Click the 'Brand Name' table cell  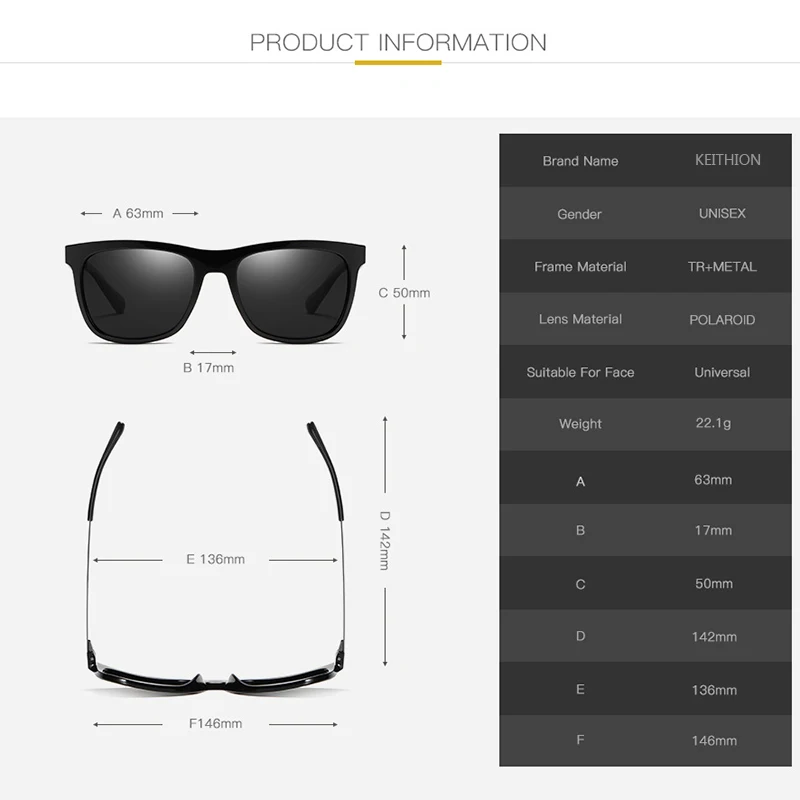pyautogui.click(x=580, y=161)
